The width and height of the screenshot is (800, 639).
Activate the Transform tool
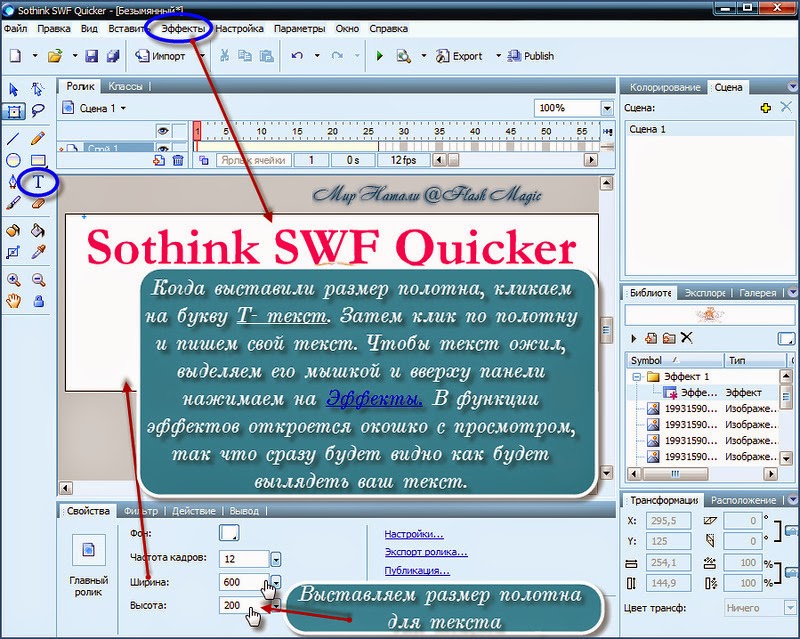pos(14,111)
